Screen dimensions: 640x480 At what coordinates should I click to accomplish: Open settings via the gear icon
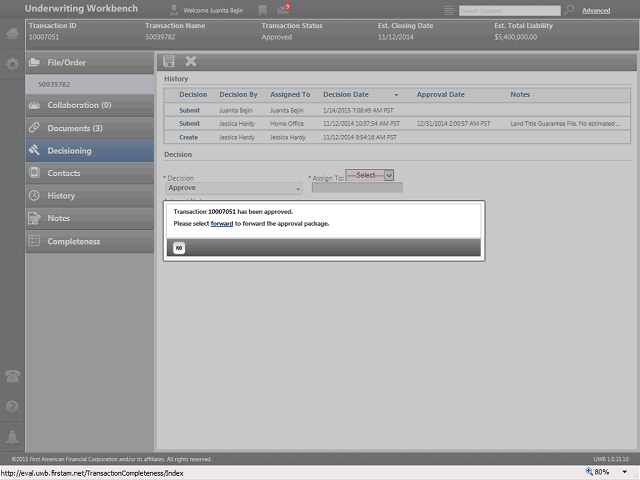pos(12,64)
